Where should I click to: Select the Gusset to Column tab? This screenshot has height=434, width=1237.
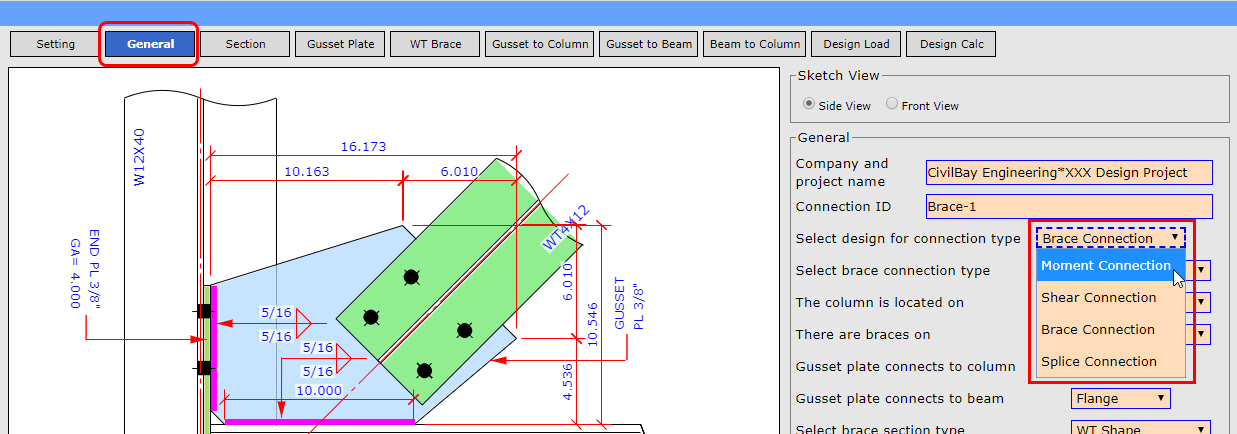coord(540,44)
